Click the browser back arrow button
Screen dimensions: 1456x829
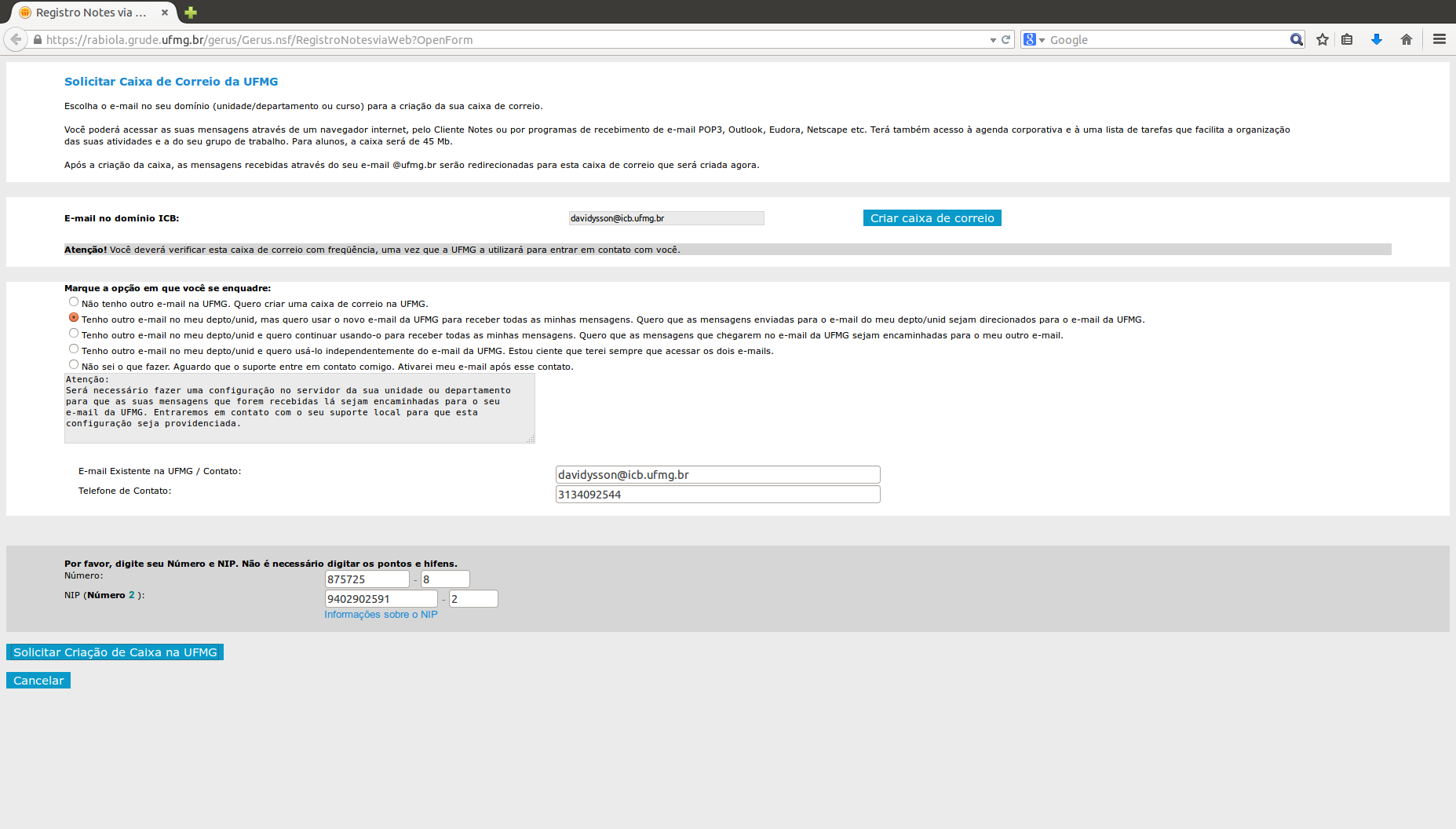(16, 39)
